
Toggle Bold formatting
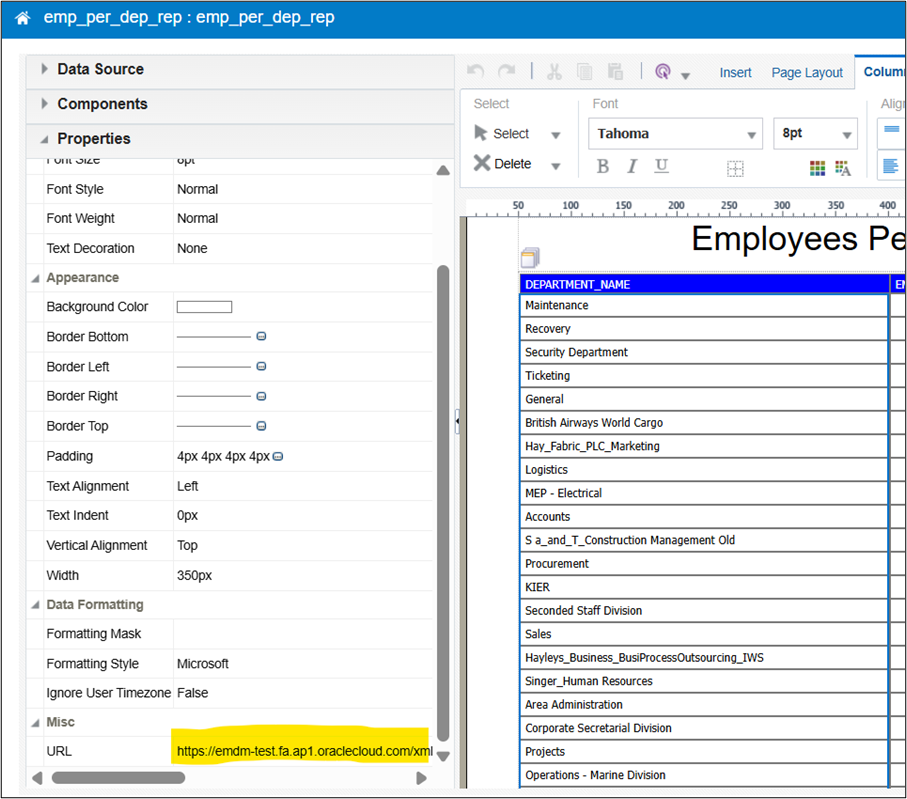(x=602, y=167)
